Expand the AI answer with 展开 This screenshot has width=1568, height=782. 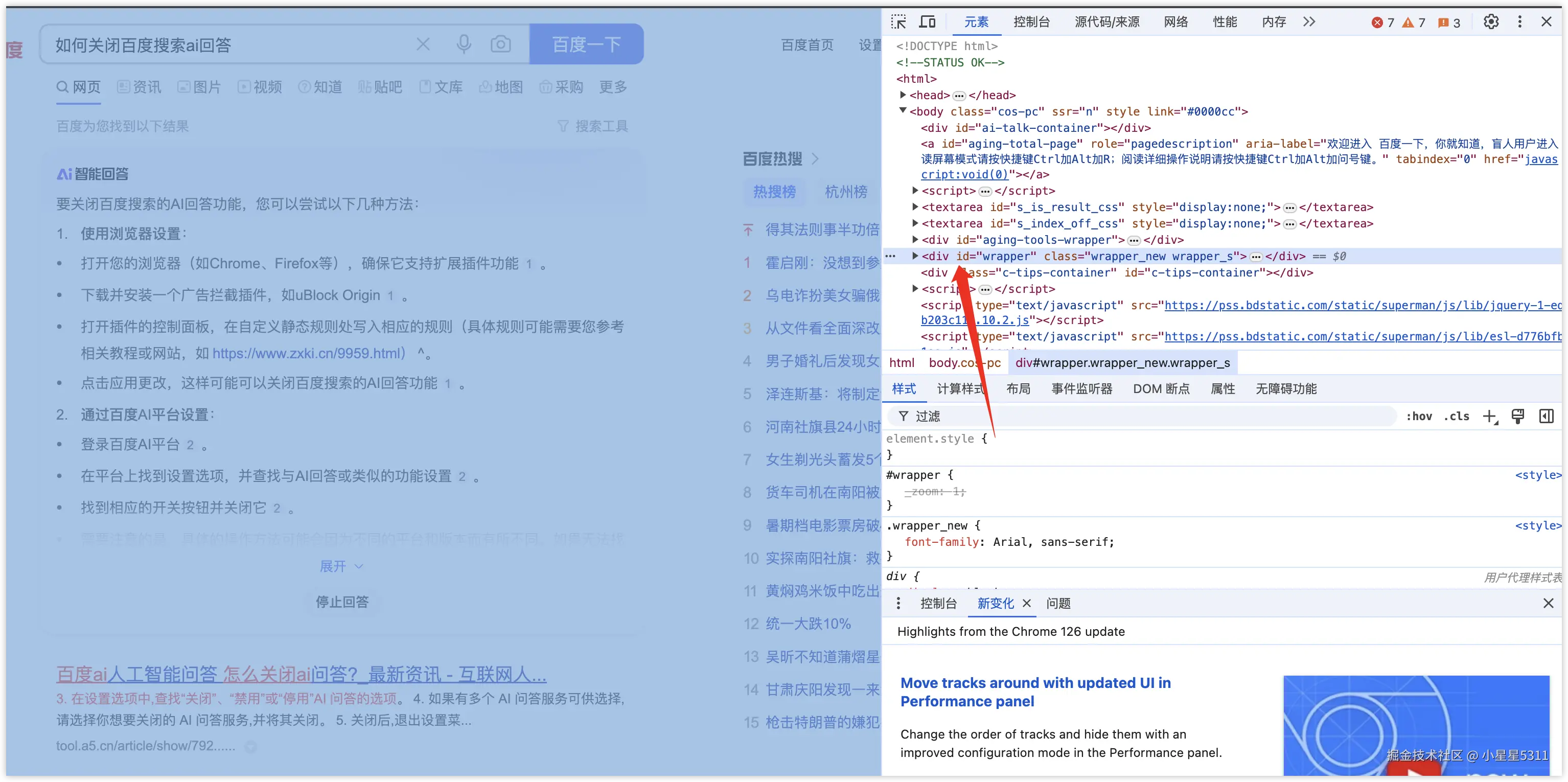[341, 567]
